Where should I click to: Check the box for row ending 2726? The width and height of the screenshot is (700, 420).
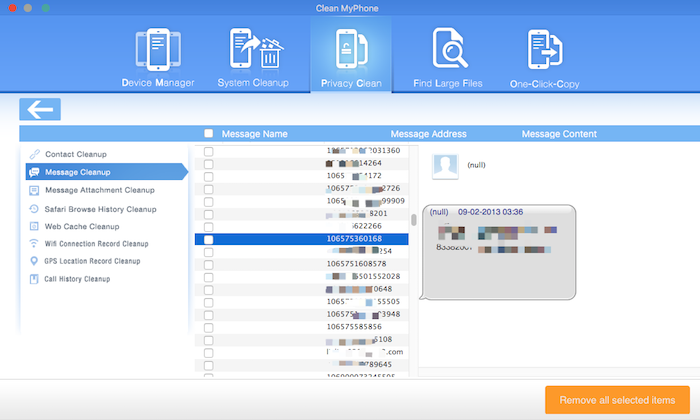[x=208, y=189]
